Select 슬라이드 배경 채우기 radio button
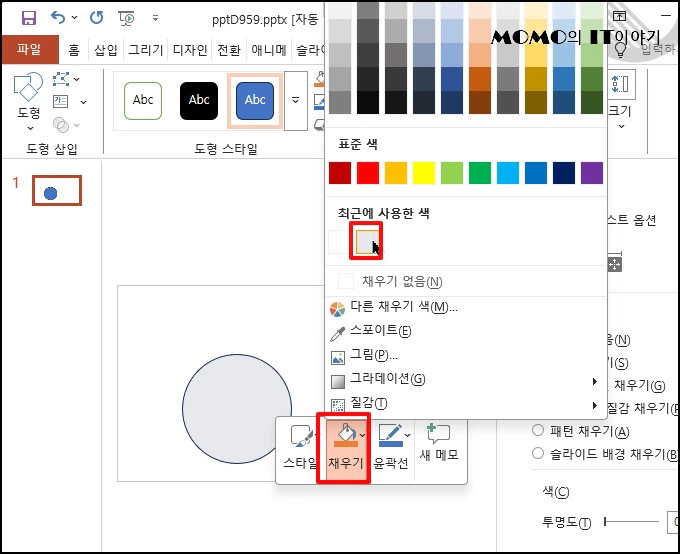The image size is (680, 554). 538,453
